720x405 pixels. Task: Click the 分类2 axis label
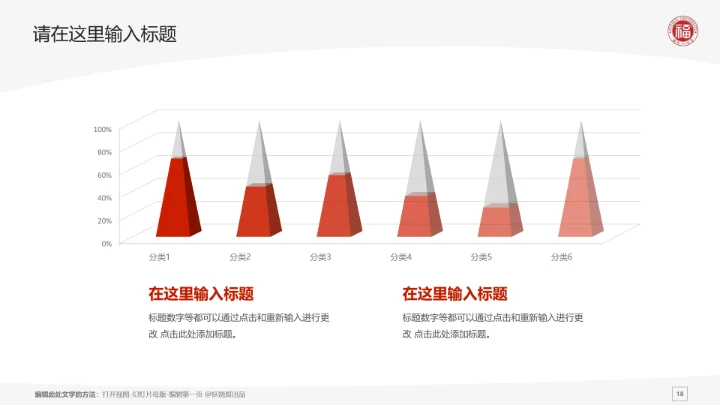(240, 257)
